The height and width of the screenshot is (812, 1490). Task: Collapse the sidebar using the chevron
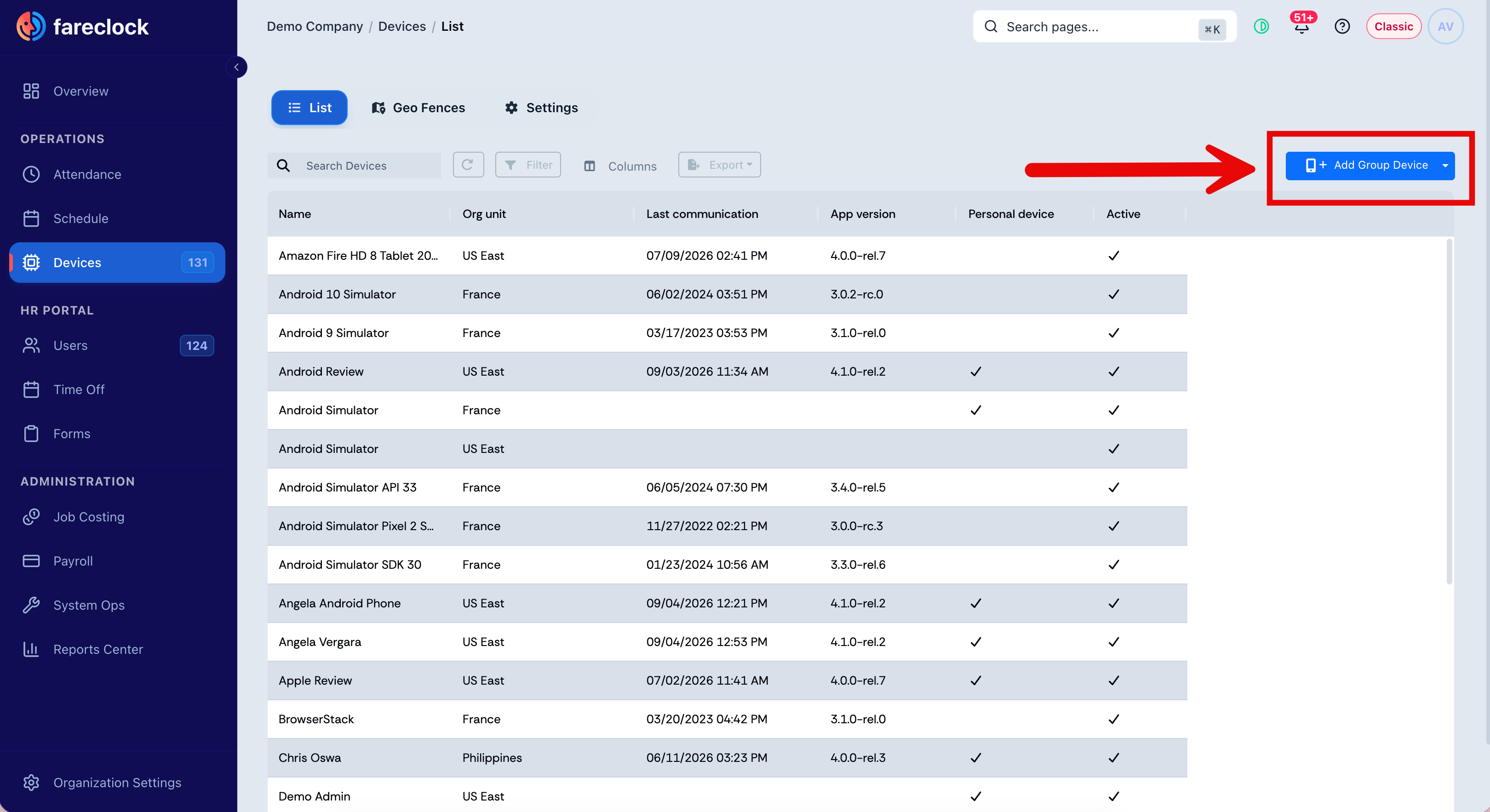point(236,67)
